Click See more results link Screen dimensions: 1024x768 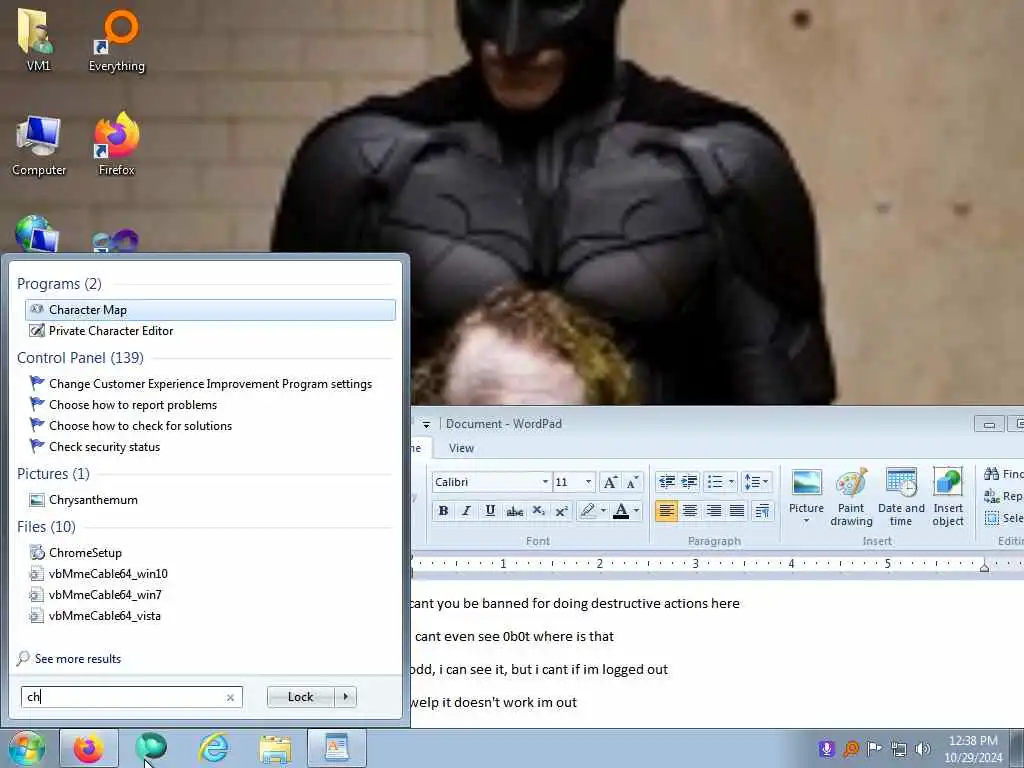click(x=78, y=658)
